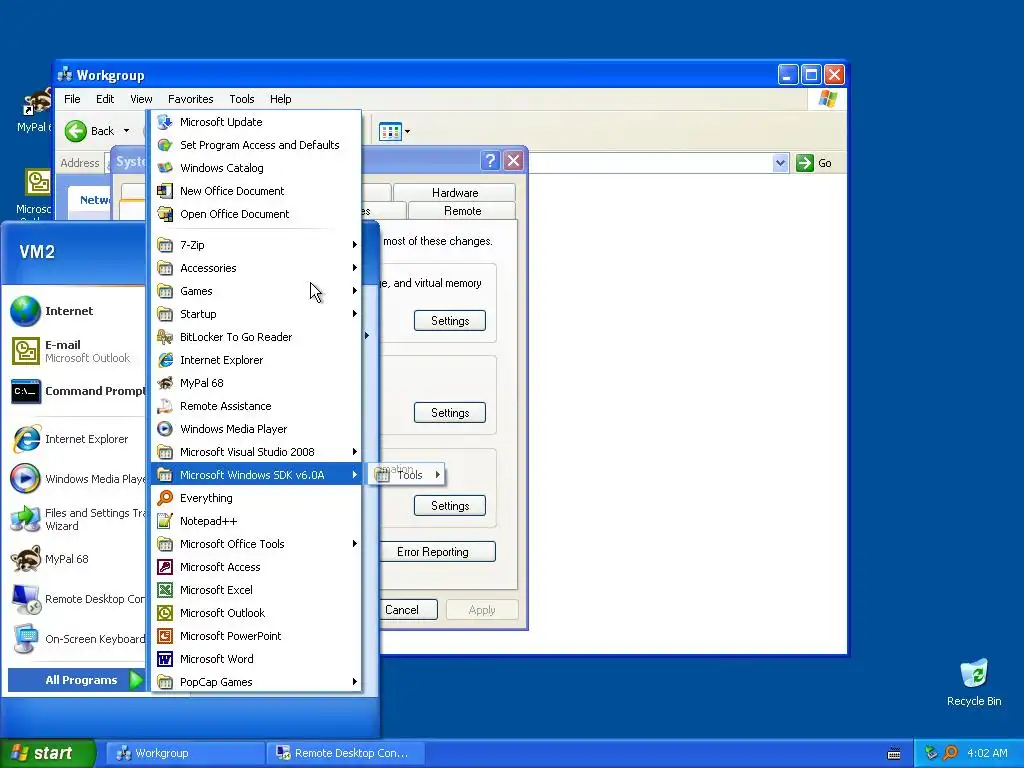The height and width of the screenshot is (768, 1024).
Task: Expand the Tools submenu of the SDK
Action: pos(407,475)
